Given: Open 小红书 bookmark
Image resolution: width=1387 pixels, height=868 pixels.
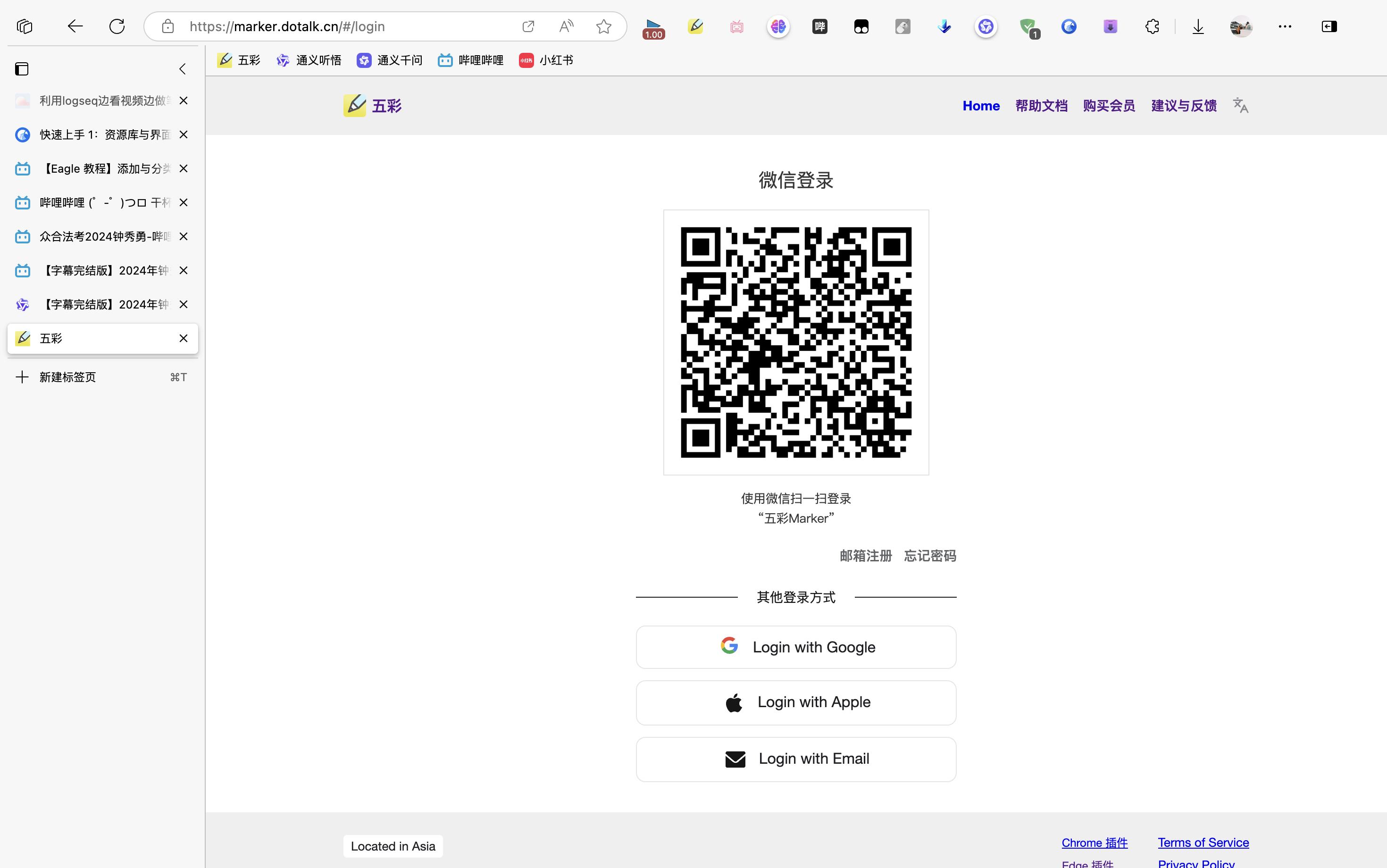Looking at the screenshot, I should pos(546,60).
